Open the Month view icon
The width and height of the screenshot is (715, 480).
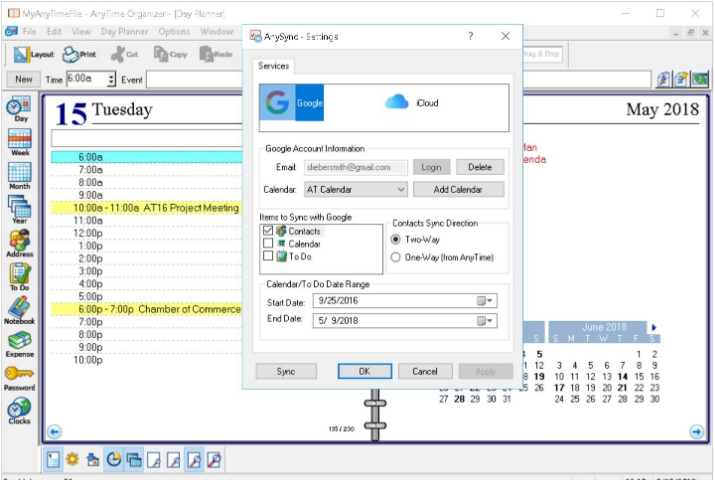click(x=20, y=176)
